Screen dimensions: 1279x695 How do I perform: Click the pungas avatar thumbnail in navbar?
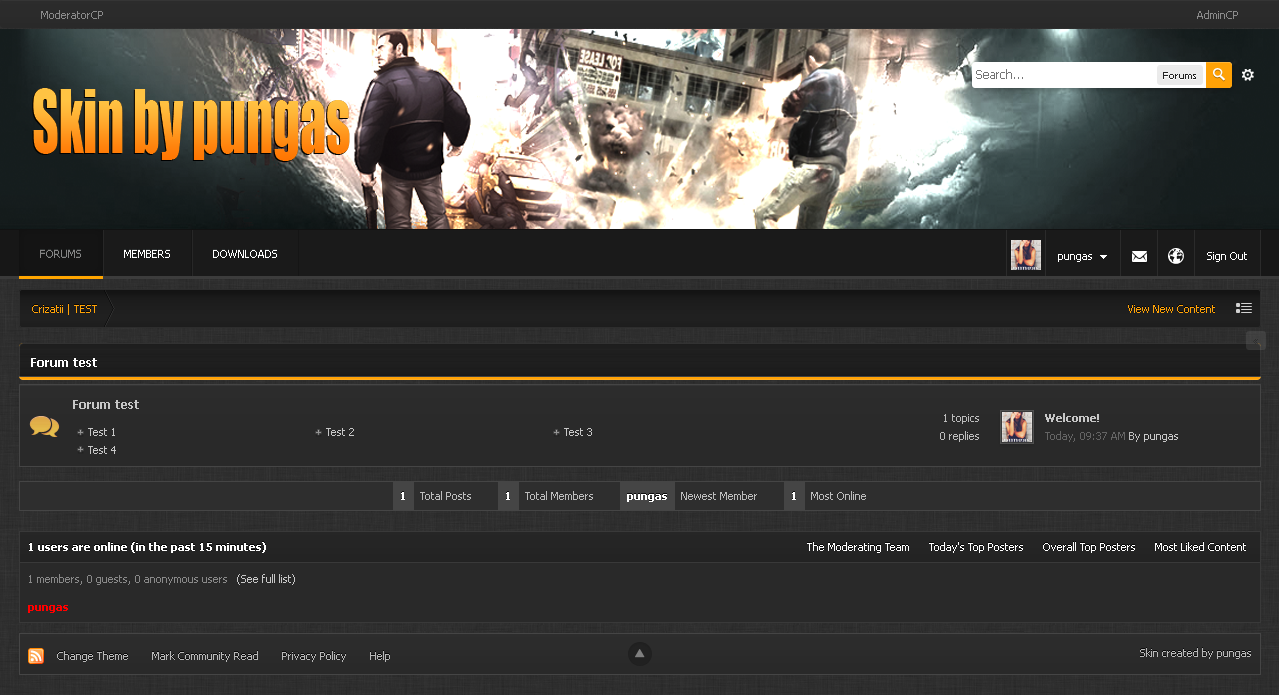coord(1026,255)
